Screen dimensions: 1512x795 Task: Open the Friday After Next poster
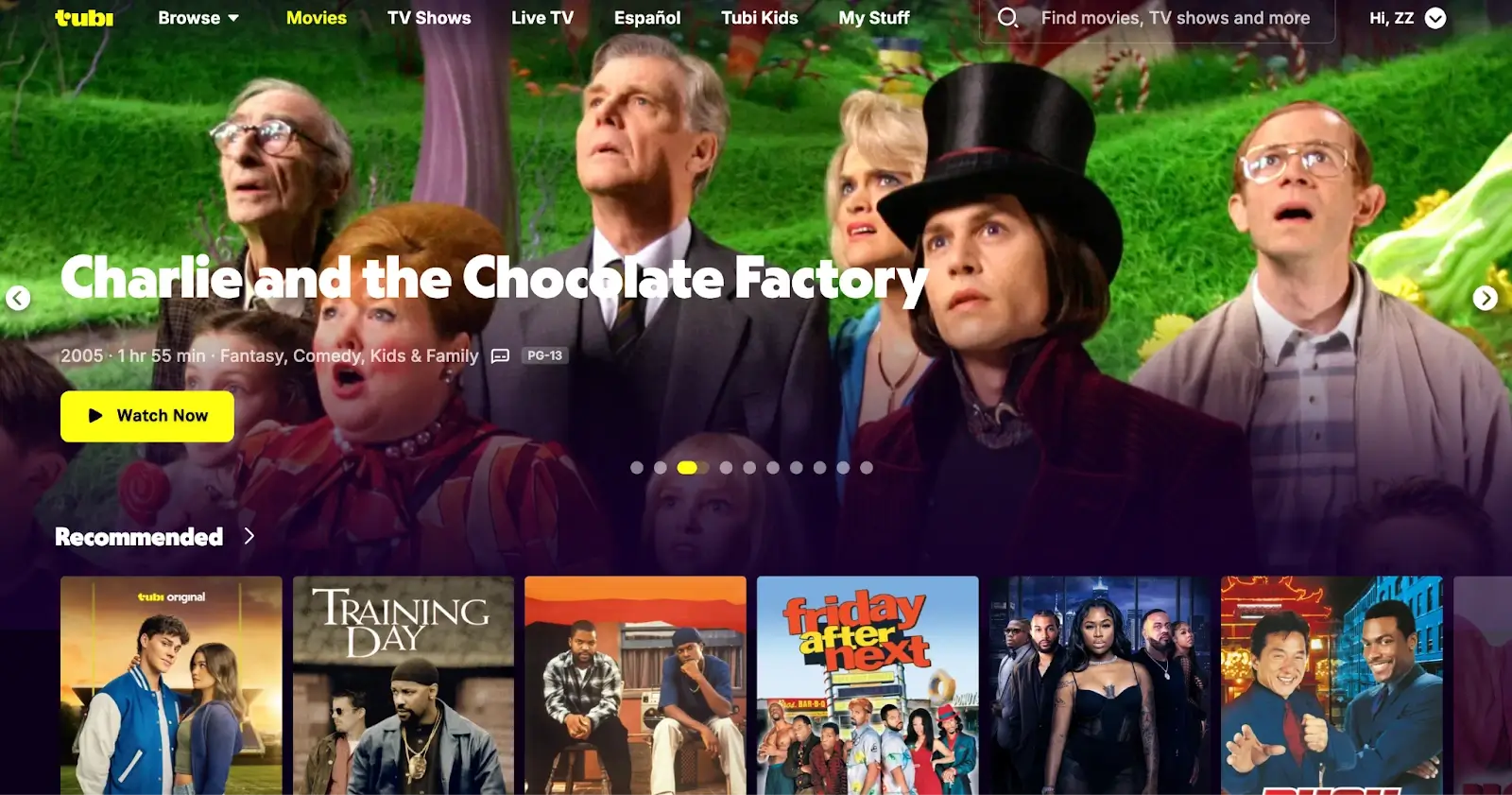[x=868, y=685]
